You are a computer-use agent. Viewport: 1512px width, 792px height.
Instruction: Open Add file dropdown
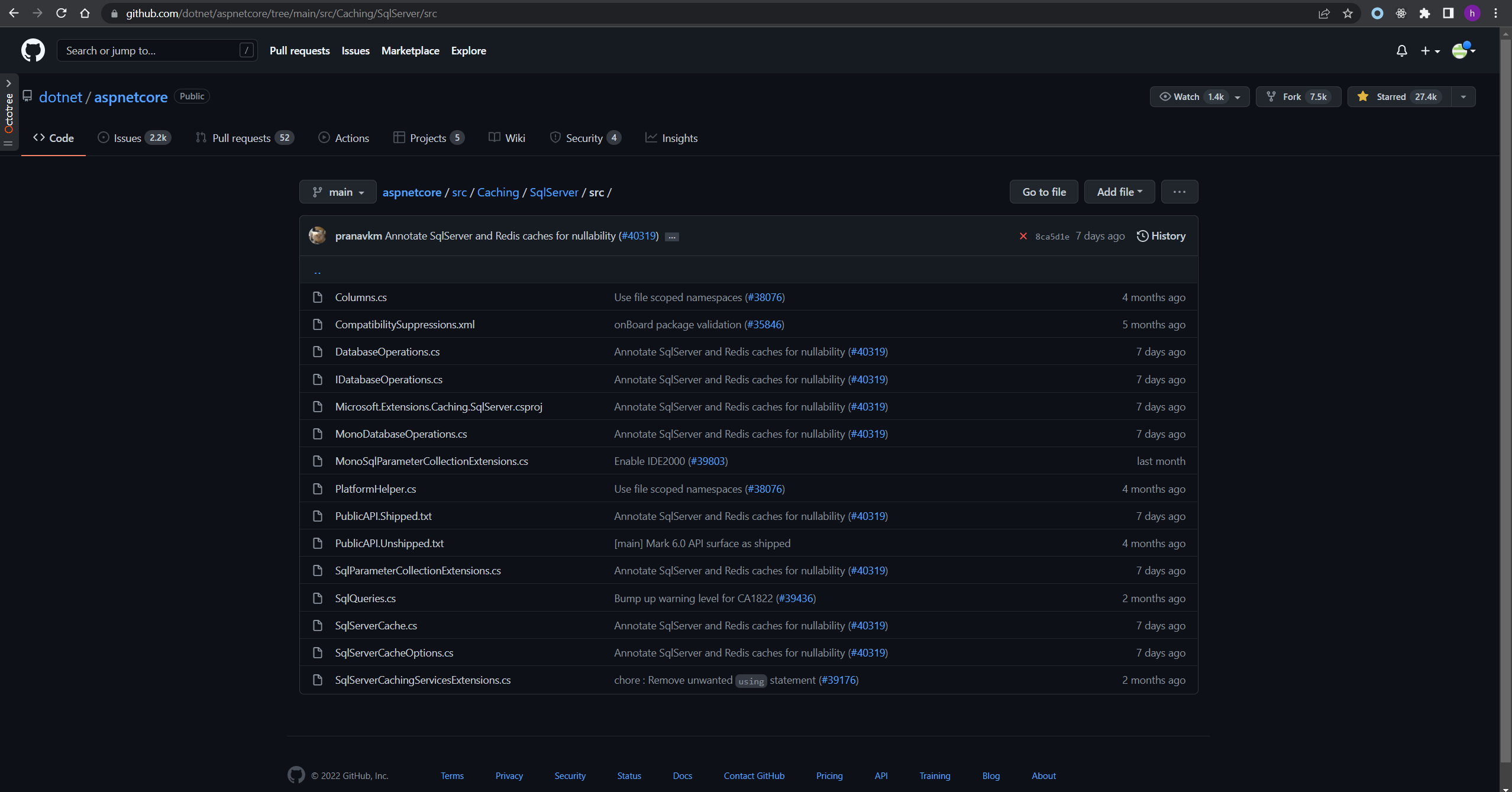point(1119,192)
